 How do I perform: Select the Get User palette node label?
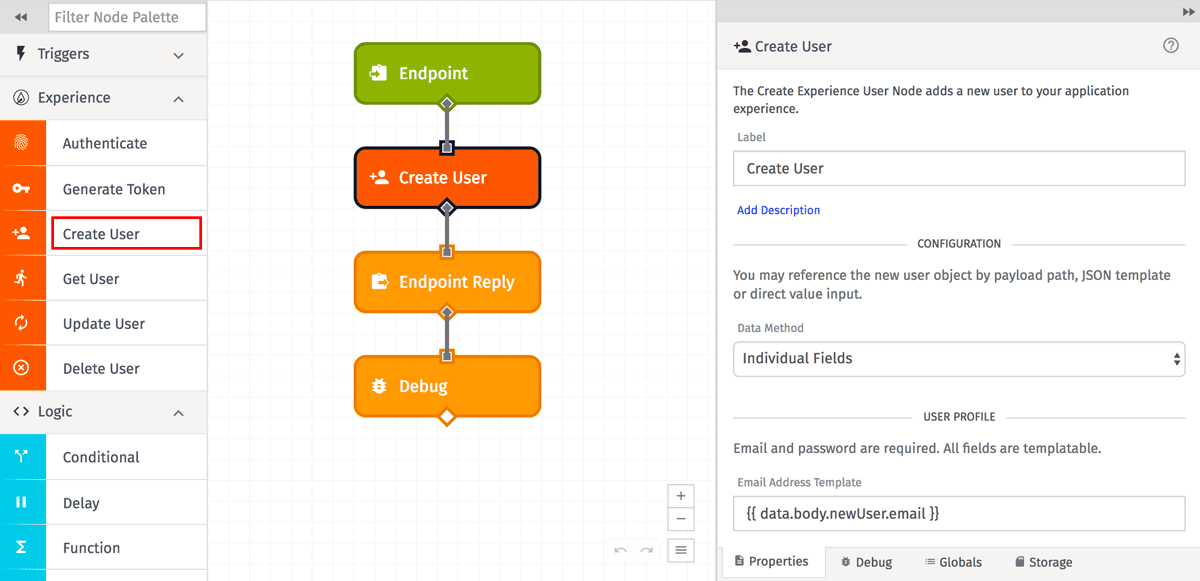(91, 279)
